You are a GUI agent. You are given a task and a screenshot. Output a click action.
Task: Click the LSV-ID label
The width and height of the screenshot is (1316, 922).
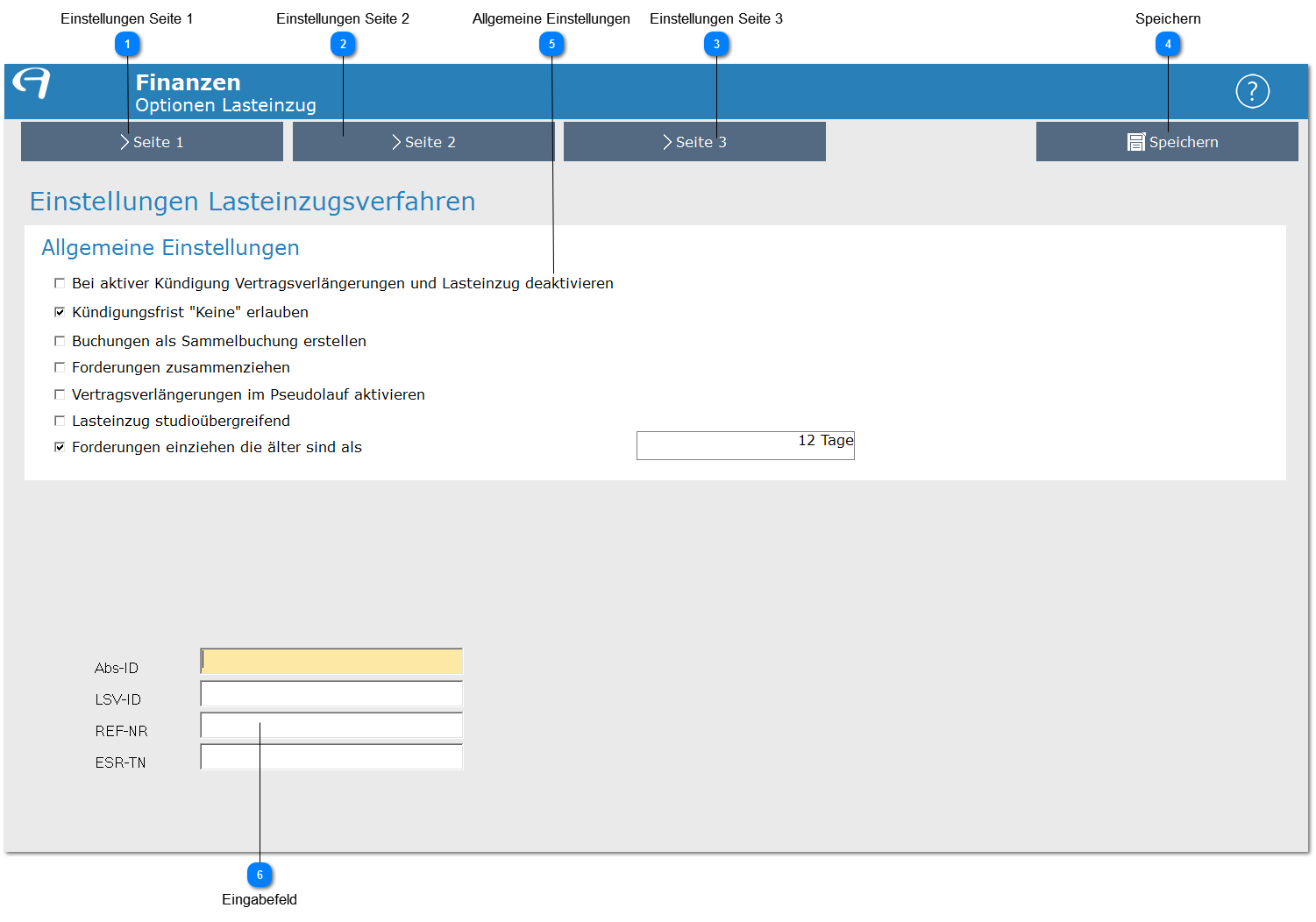click(x=118, y=699)
